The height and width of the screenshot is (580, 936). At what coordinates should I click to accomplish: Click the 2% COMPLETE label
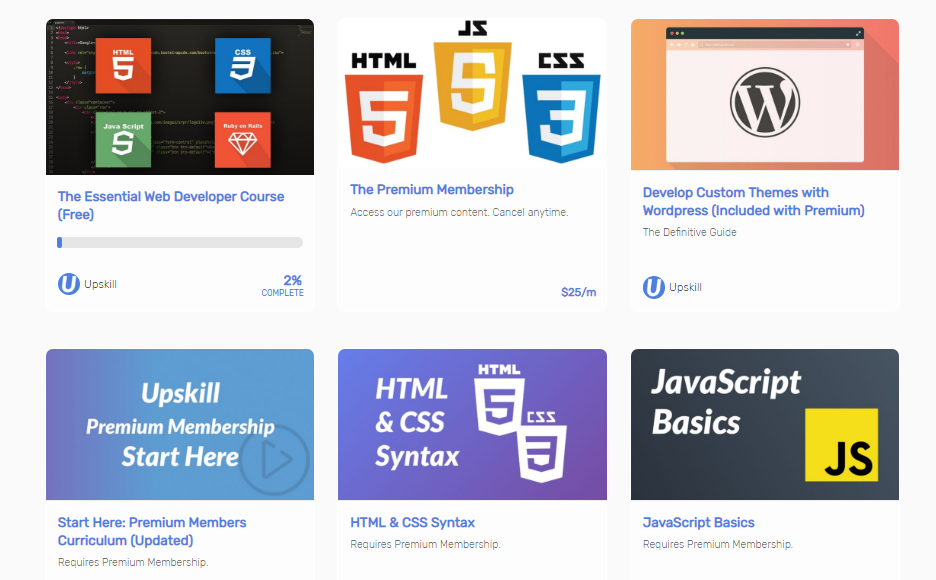coord(282,285)
